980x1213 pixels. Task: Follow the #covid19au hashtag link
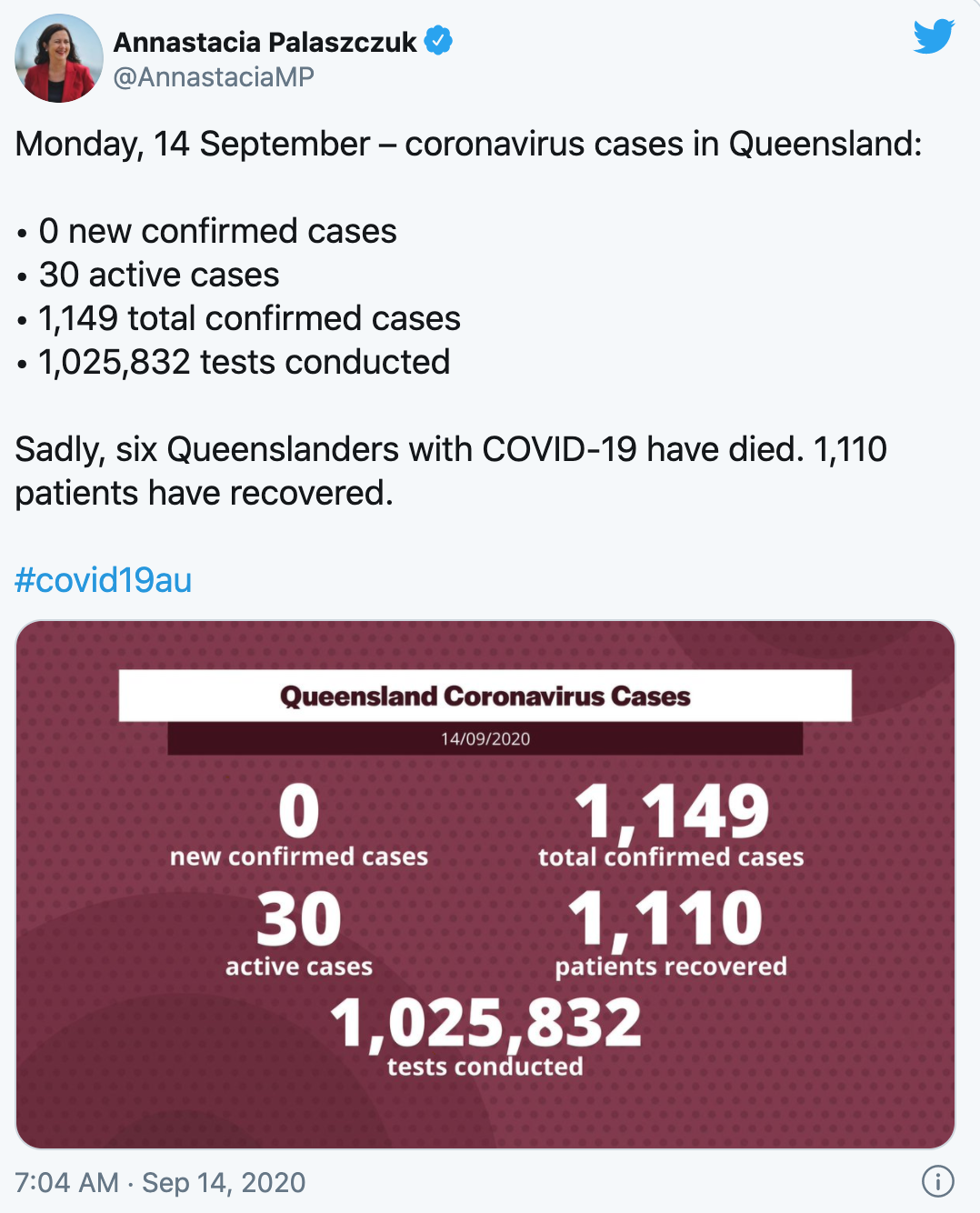click(x=104, y=580)
